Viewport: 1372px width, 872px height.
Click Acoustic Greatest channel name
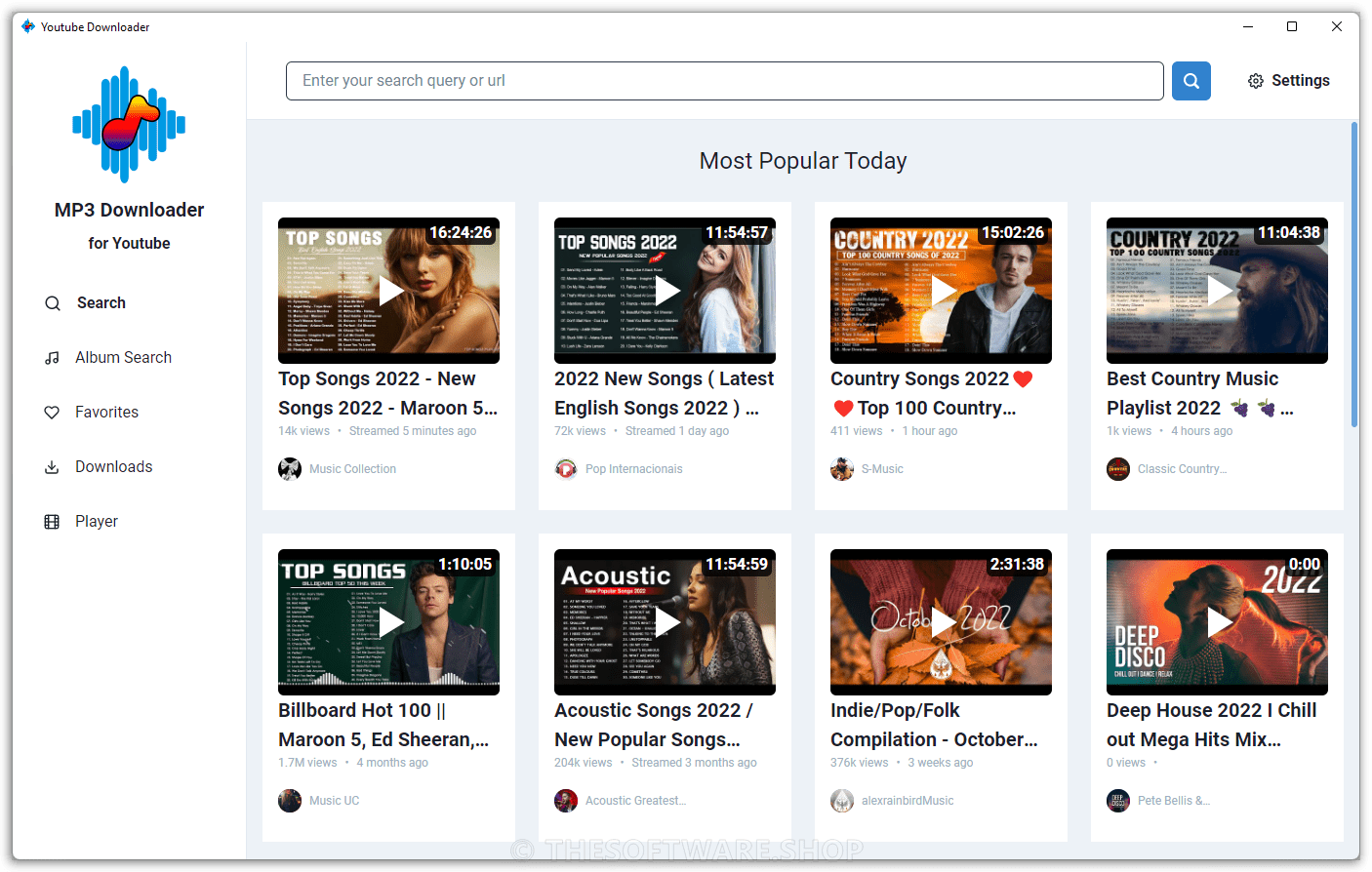click(635, 801)
